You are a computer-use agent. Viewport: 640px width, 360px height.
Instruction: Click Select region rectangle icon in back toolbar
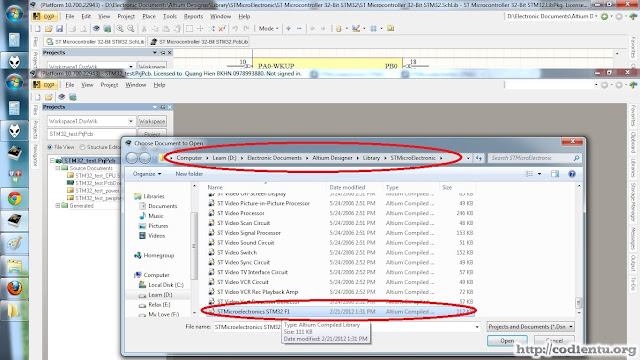(x=189, y=29)
